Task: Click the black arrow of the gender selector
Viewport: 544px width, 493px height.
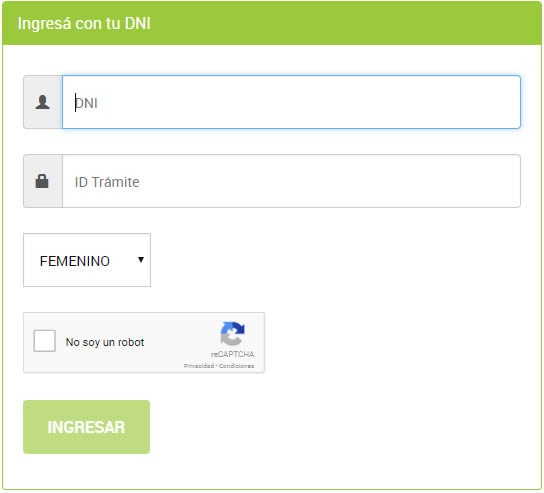Action: pos(141,260)
